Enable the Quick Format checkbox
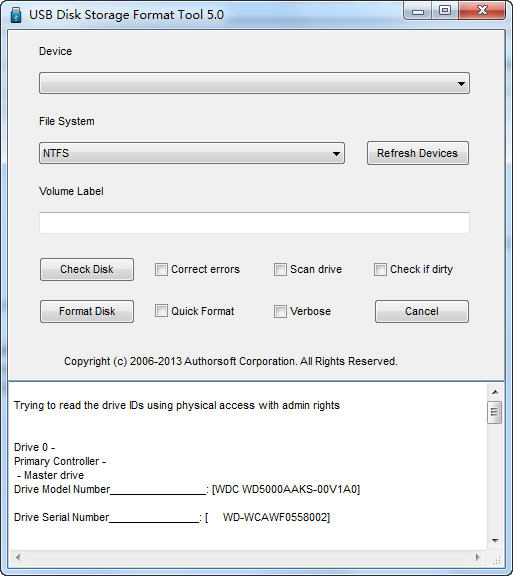 161,311
